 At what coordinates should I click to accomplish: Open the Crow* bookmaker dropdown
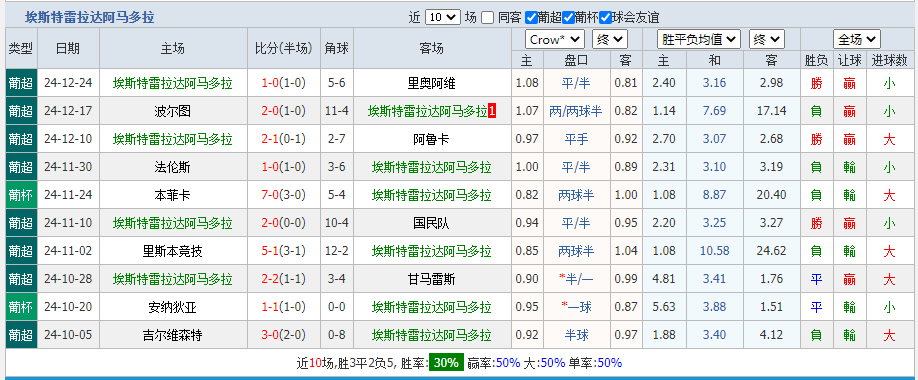click(x=555, y=39)
